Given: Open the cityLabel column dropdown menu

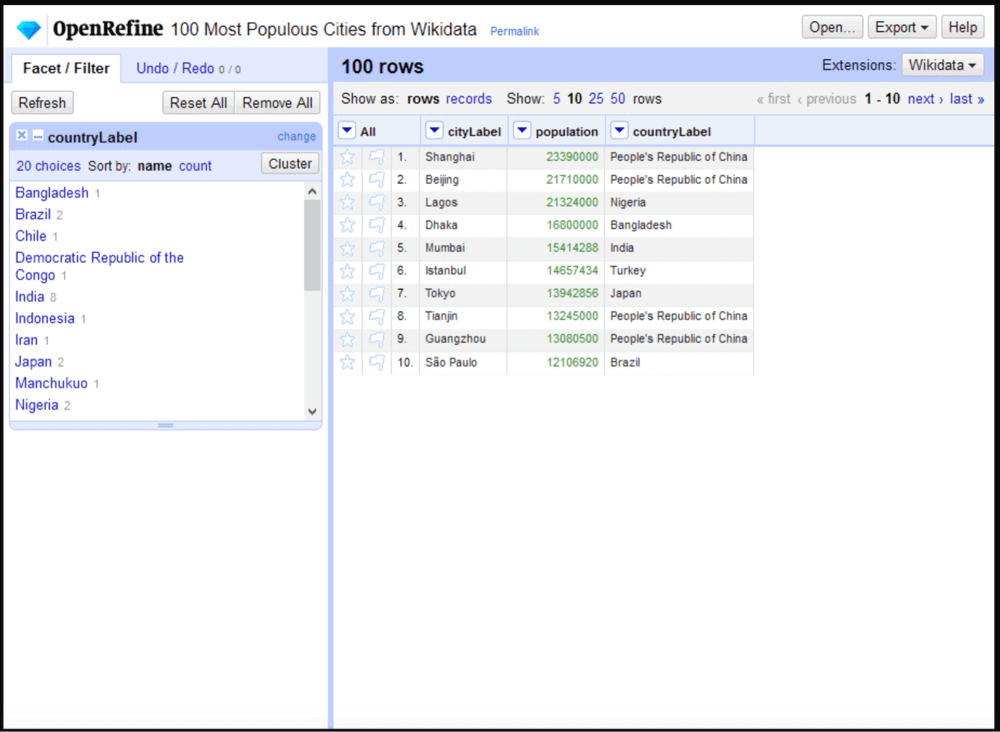Looking at the screenshot, I should pyautogui.click(x=434, y=131).
